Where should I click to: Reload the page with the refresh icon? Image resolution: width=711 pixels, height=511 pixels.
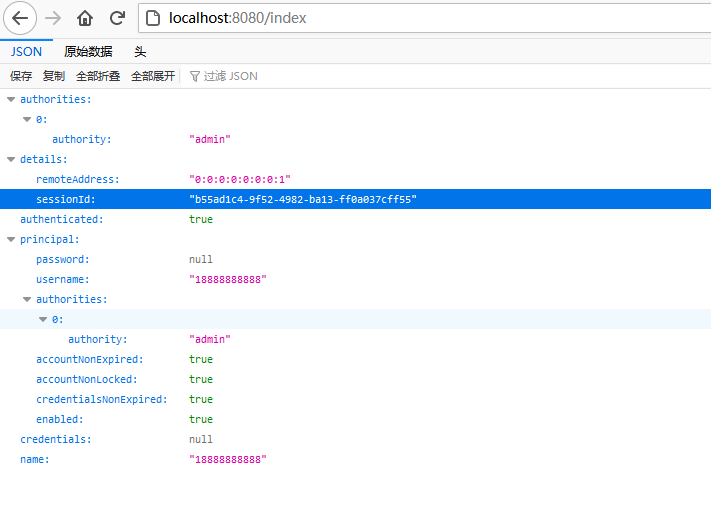pyautogui.click(x=117, y=18)
